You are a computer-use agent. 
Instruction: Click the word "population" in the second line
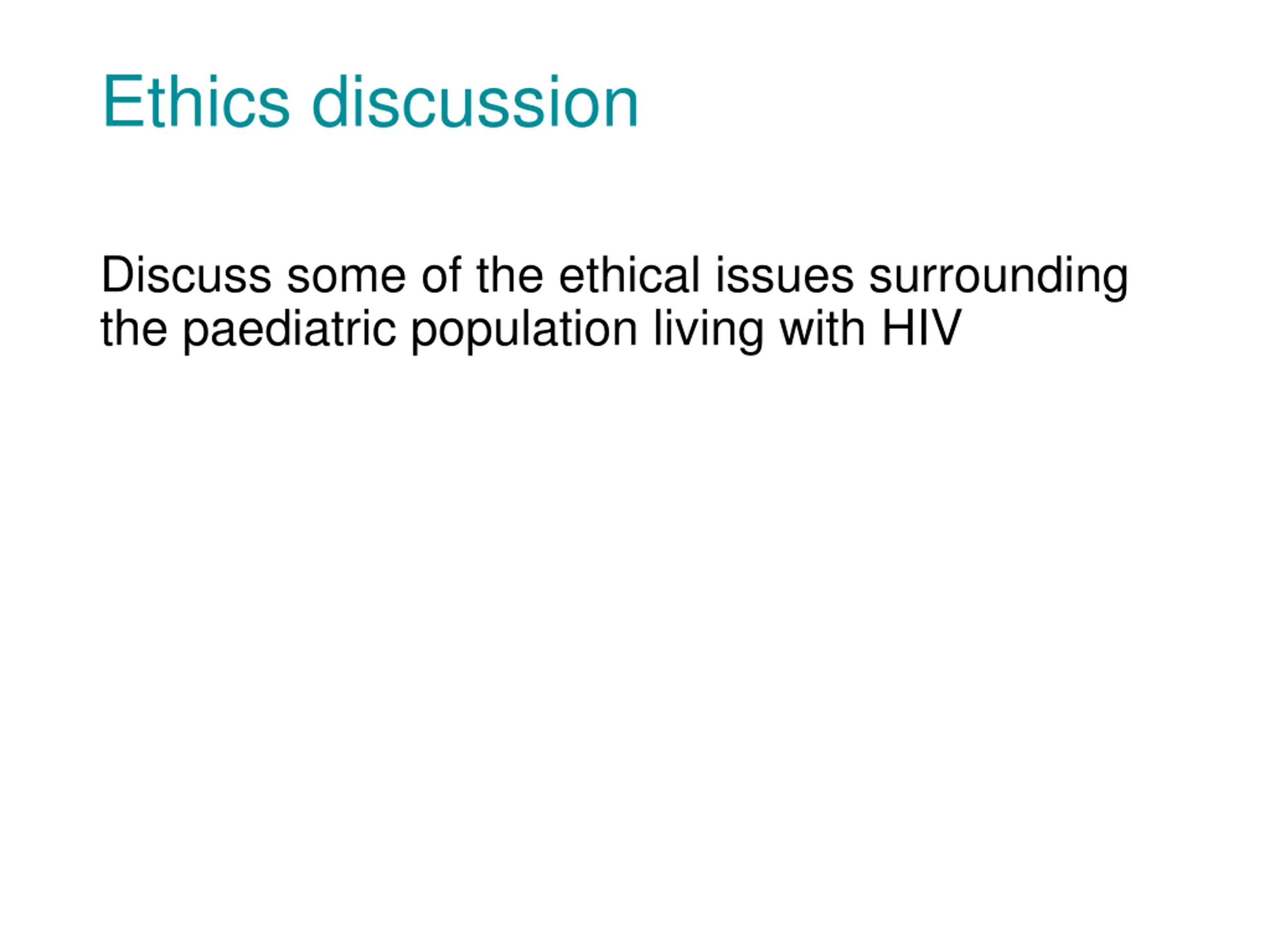tap(524, 330)
